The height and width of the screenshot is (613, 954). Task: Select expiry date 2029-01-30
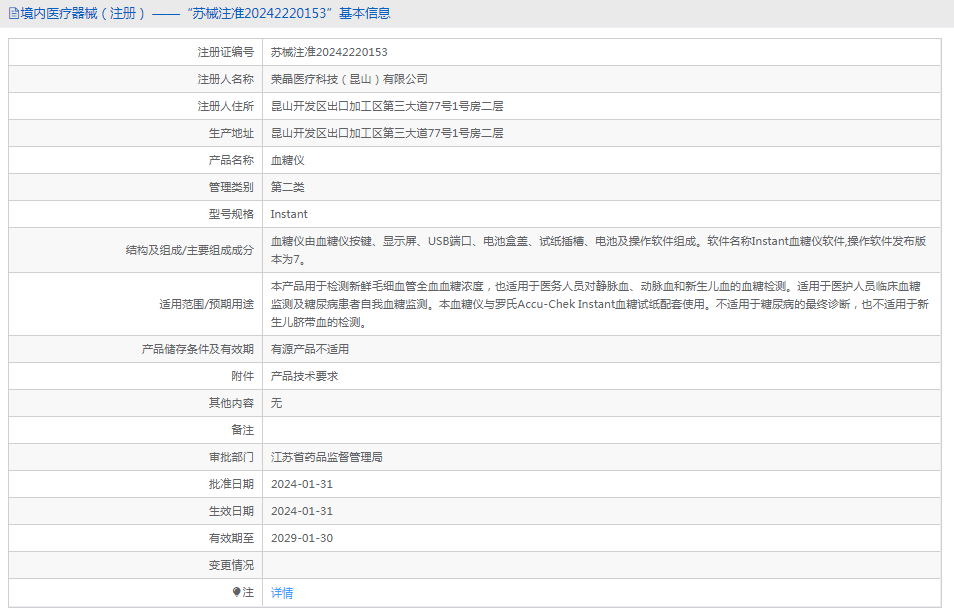(302, 538)
